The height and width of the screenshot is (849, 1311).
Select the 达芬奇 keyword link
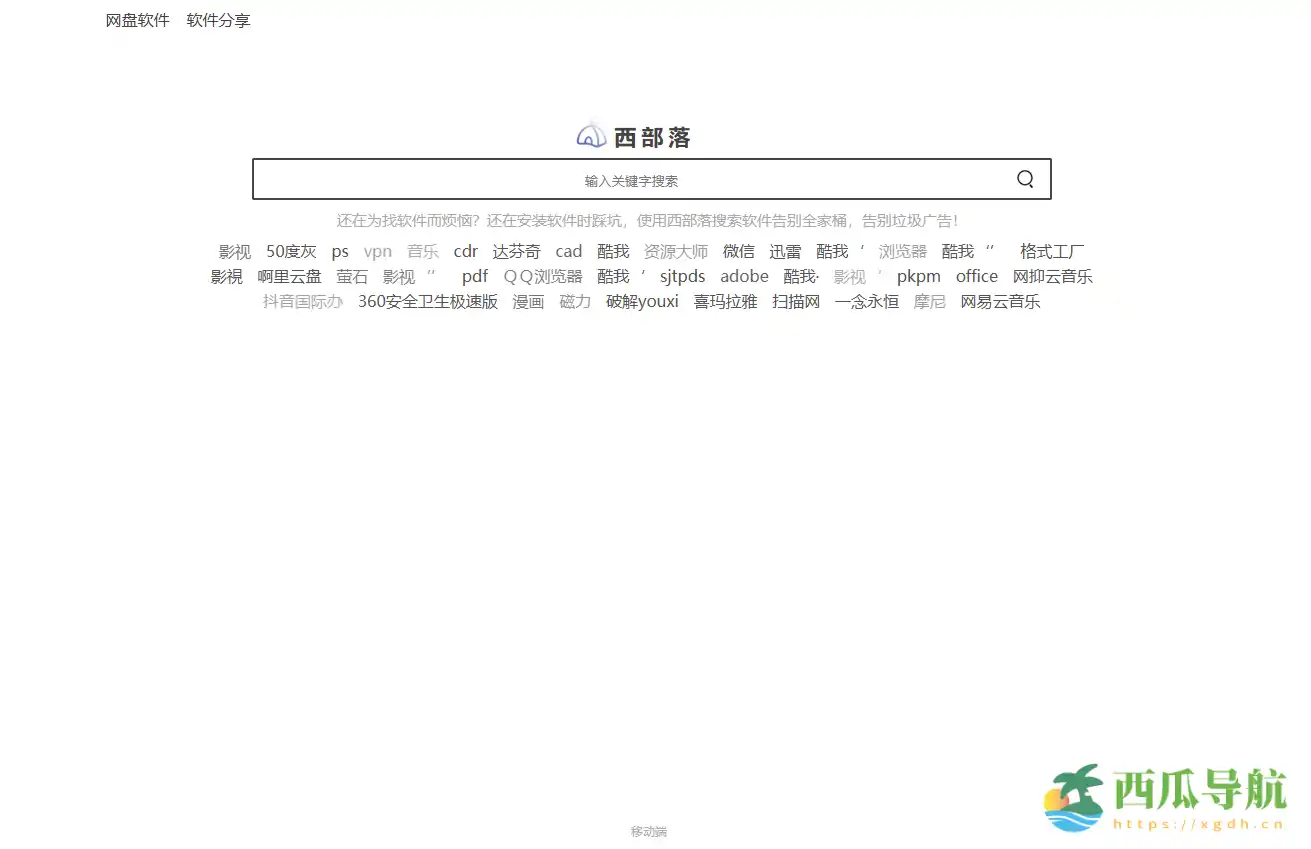516,251
